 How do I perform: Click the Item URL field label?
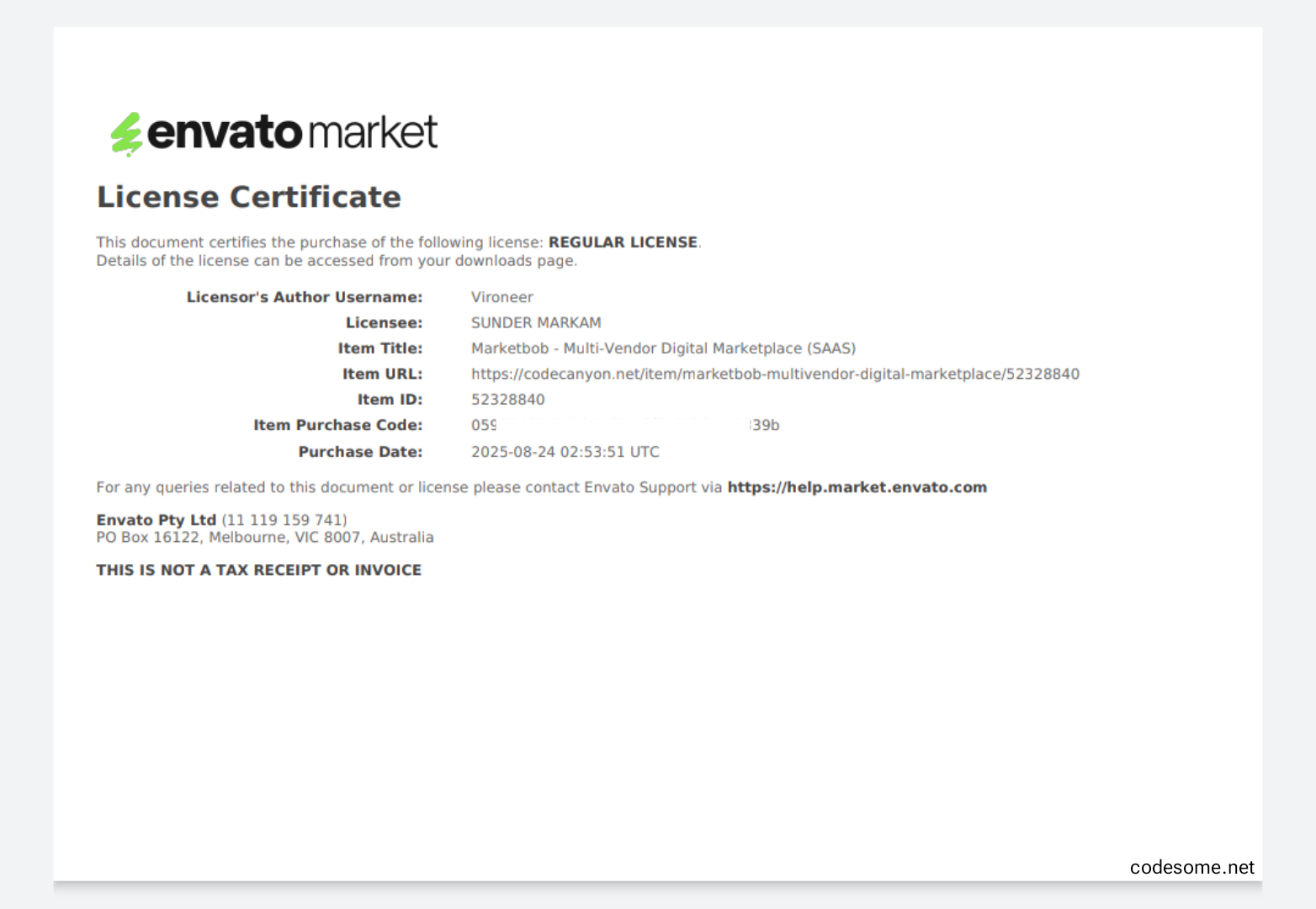(381, 375)
